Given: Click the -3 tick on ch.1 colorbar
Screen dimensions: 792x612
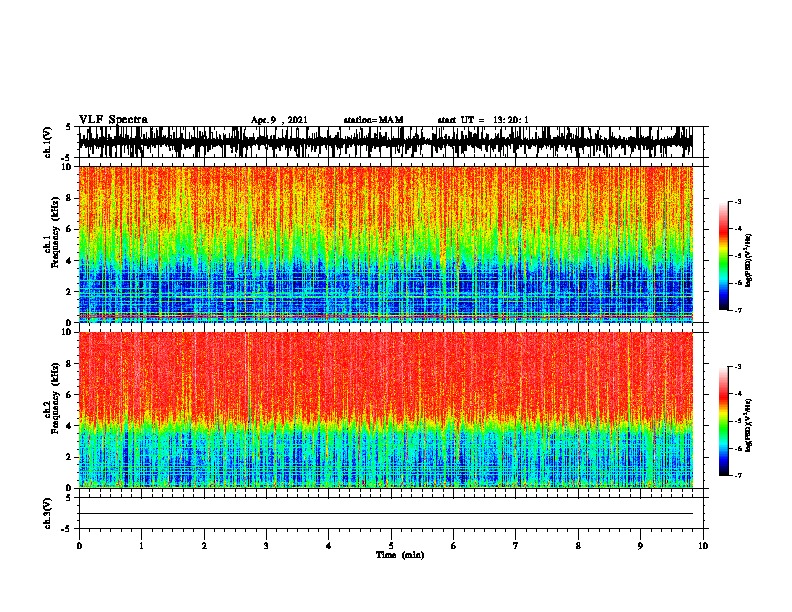Looking at the screenshot, I should [737, 201].
